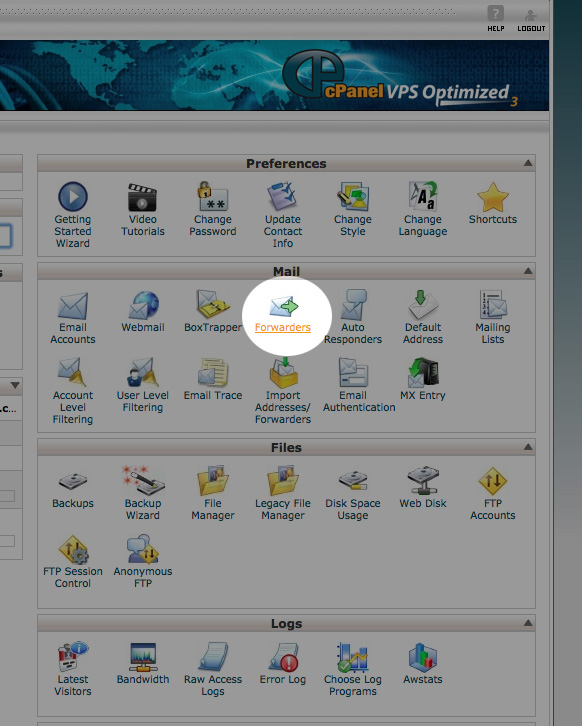Open Latest Visitors icon
Image resolution: width=582 pixels, height=726 pixels.
[x=73, y=657]
